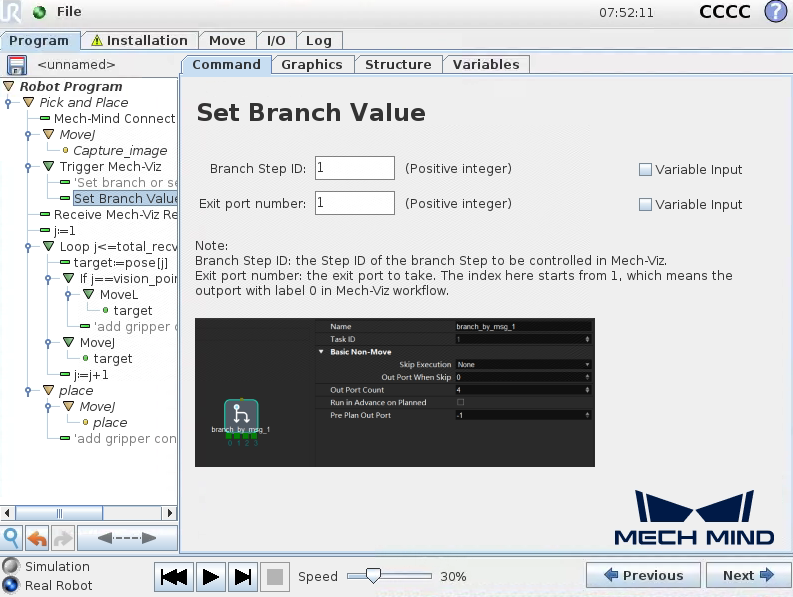Click the orange undo arrow
Viewport: 793px width, 597px height.
[x=37, y=538]
